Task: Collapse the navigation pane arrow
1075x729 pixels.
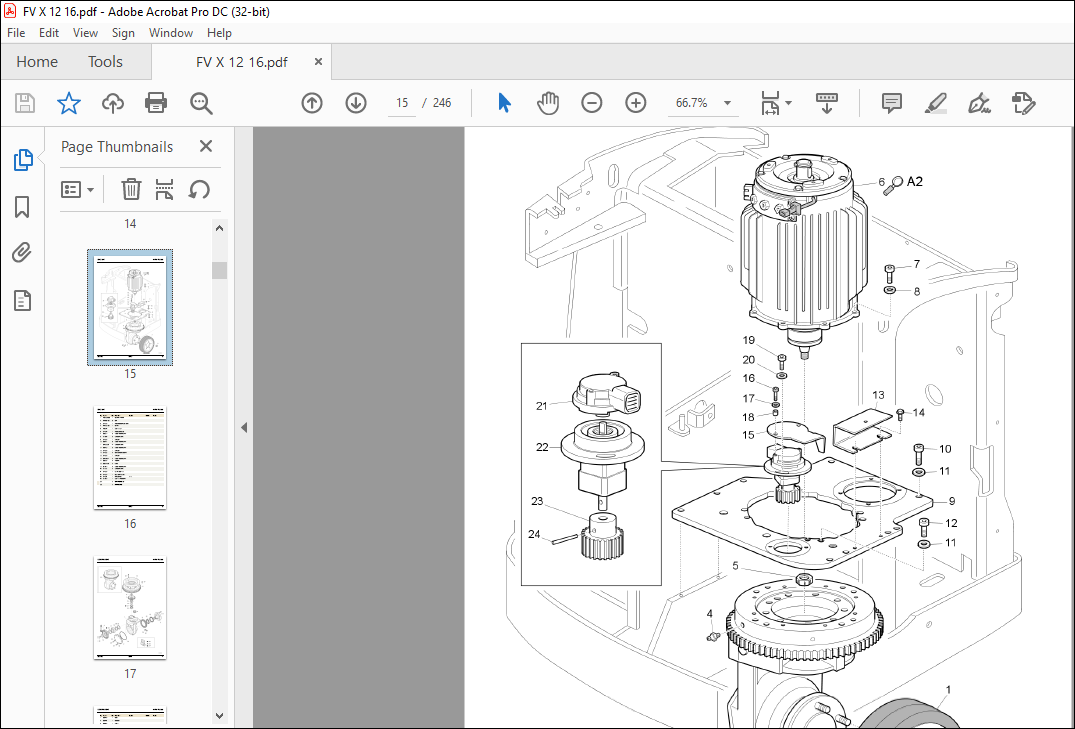Action: pos(244,427)
